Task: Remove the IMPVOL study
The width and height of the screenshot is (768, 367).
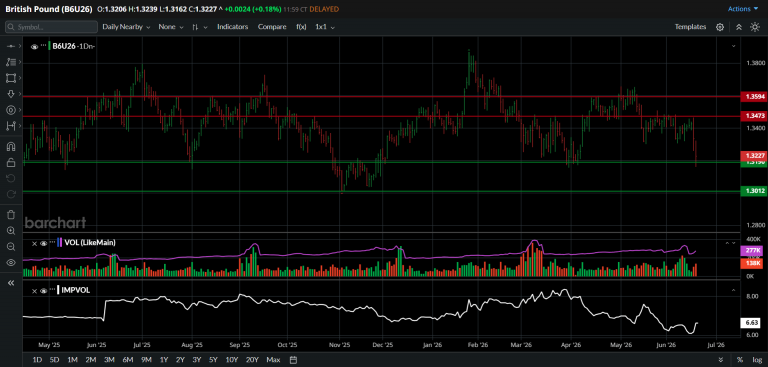Action: pos(34,291)
